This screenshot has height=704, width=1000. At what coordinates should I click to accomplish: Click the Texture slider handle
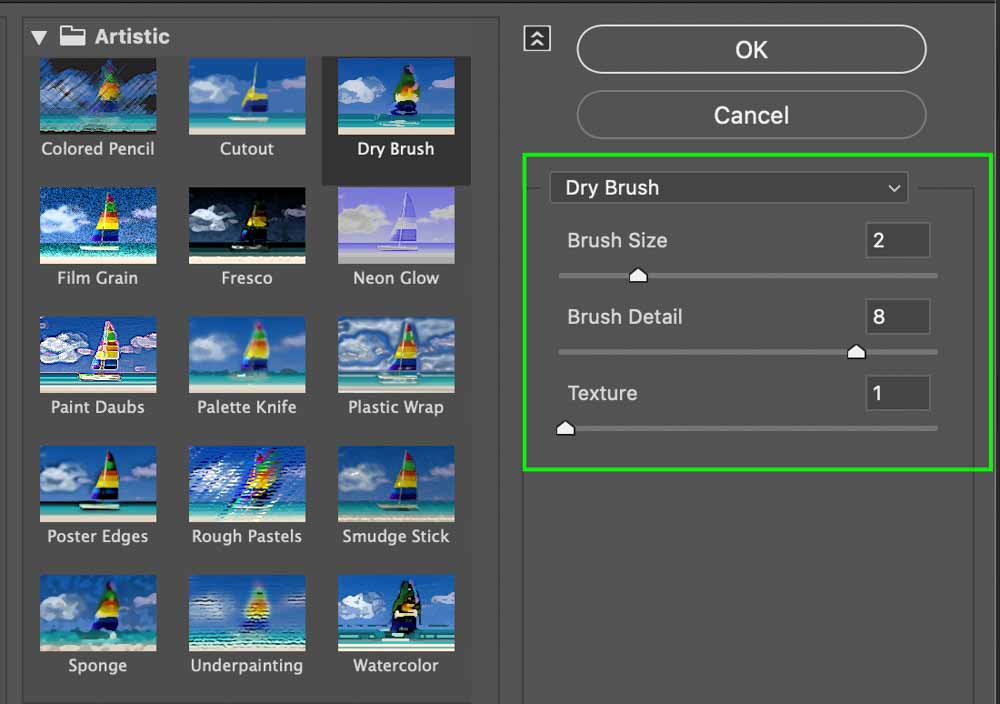(x=566, y=429)
